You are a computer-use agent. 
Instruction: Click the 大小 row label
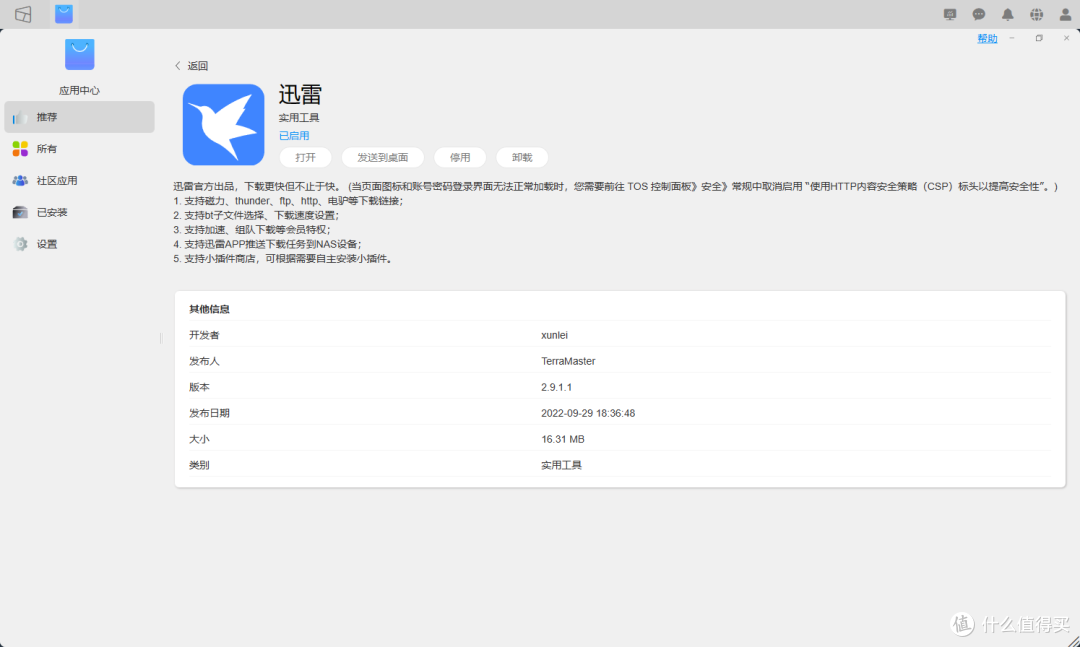(199, 440)
